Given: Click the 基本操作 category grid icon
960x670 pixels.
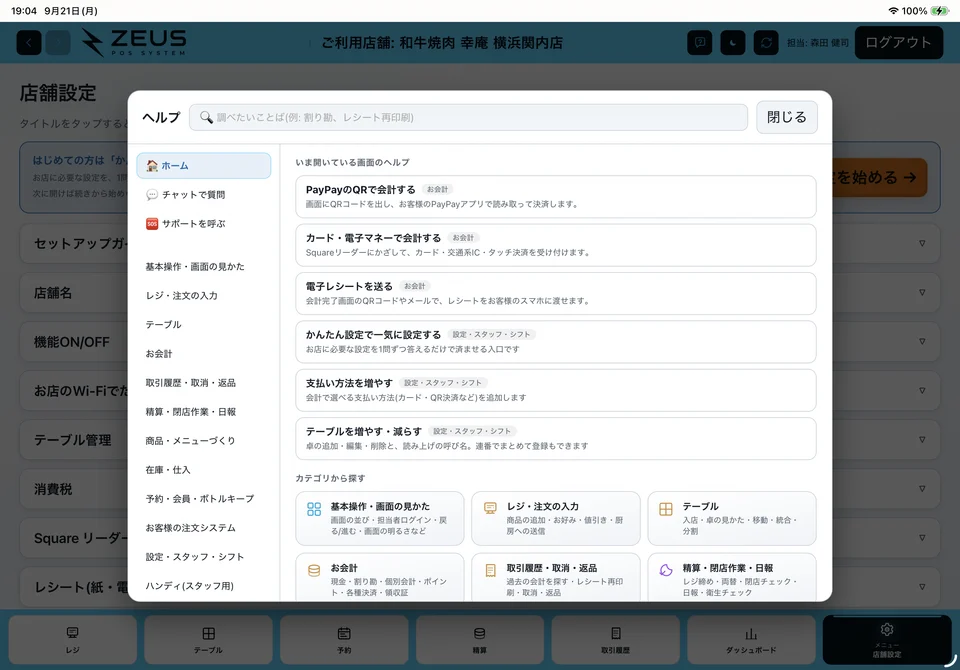Looking at the screenshot, I should (314, 509).
